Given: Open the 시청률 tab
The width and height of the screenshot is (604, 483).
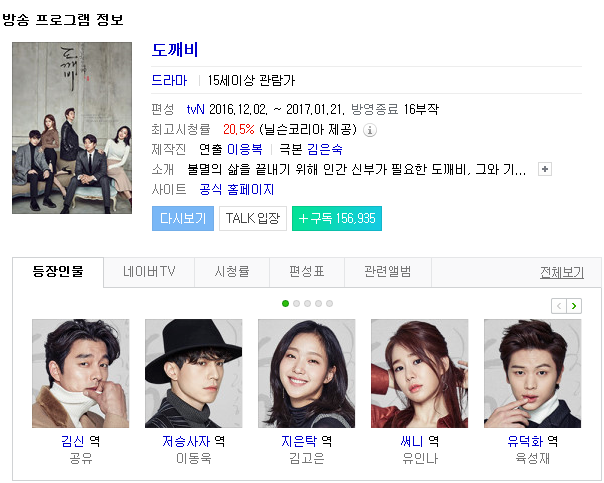Looking at the screenshot, I should 232,272.
